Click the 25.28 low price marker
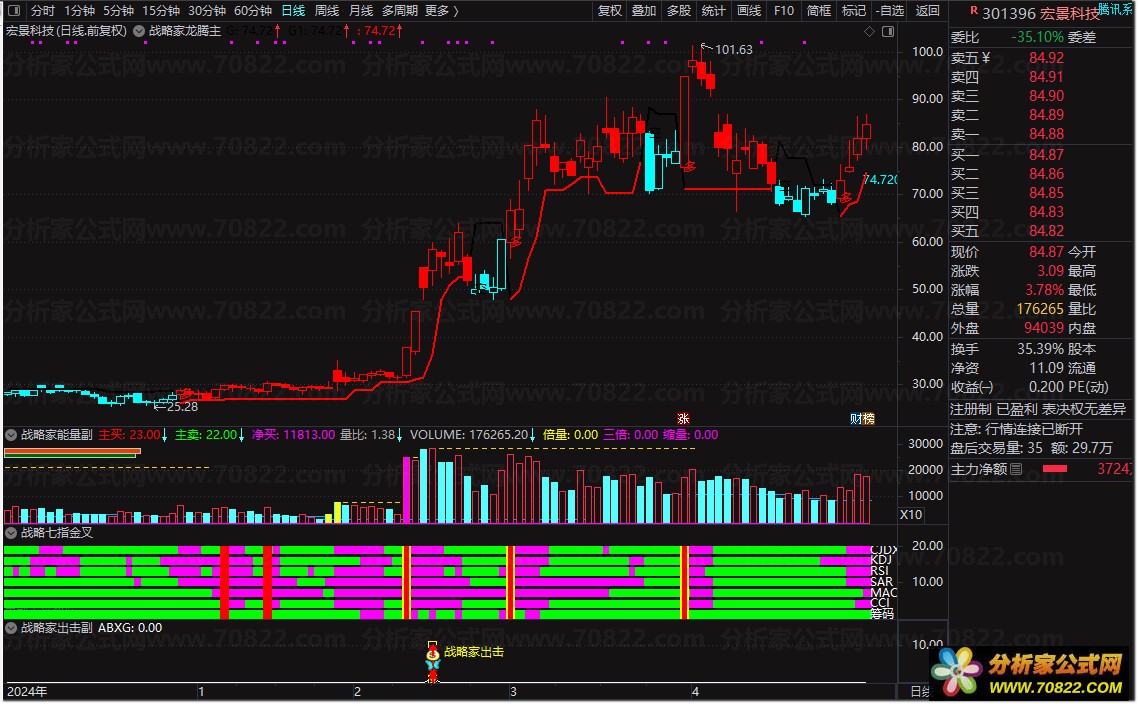 click(182, 407)
